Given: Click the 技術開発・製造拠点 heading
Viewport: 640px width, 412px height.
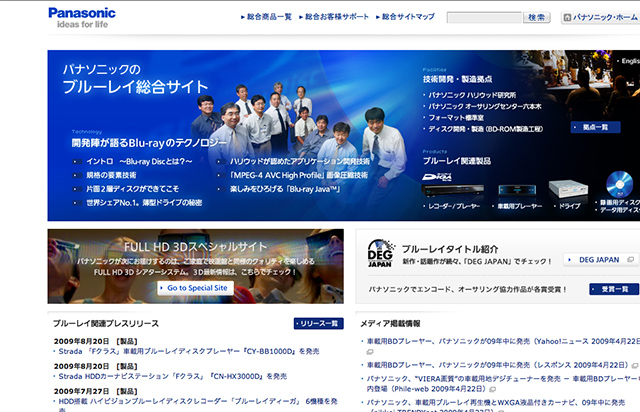Looking at the screenshot, I should click(x=458, y=79).
